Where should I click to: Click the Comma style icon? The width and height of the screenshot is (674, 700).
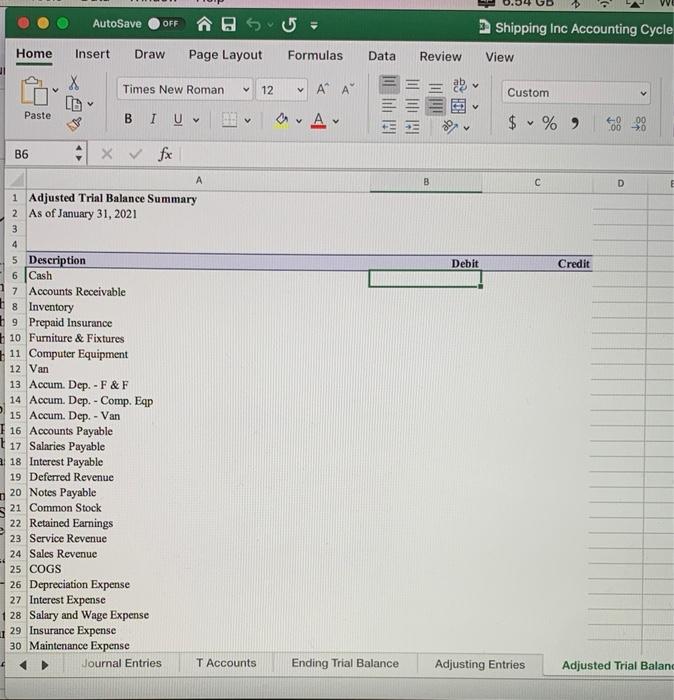click(575, 123)
